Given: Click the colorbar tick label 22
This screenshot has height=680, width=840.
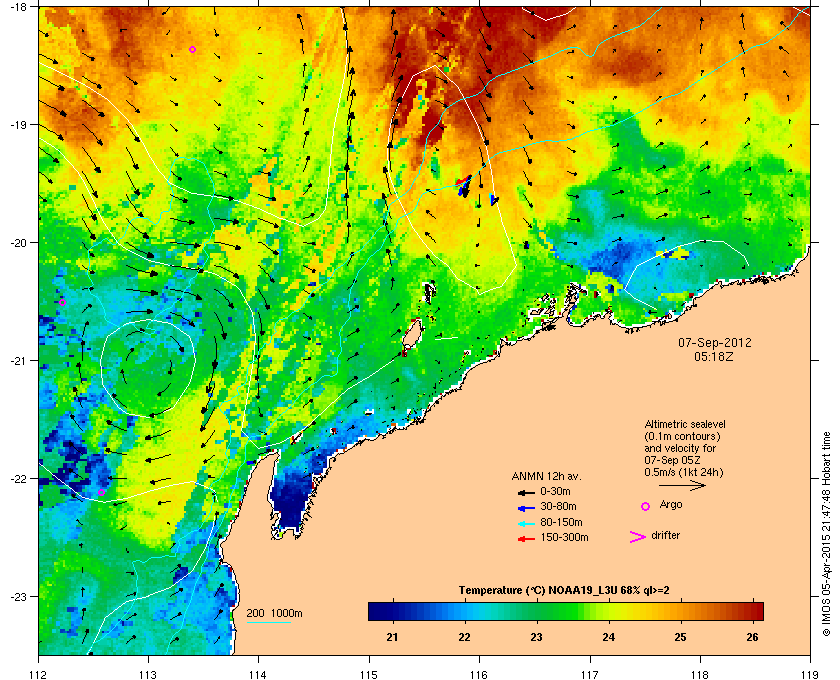Looking at the screenshot, I should [464, 637].
